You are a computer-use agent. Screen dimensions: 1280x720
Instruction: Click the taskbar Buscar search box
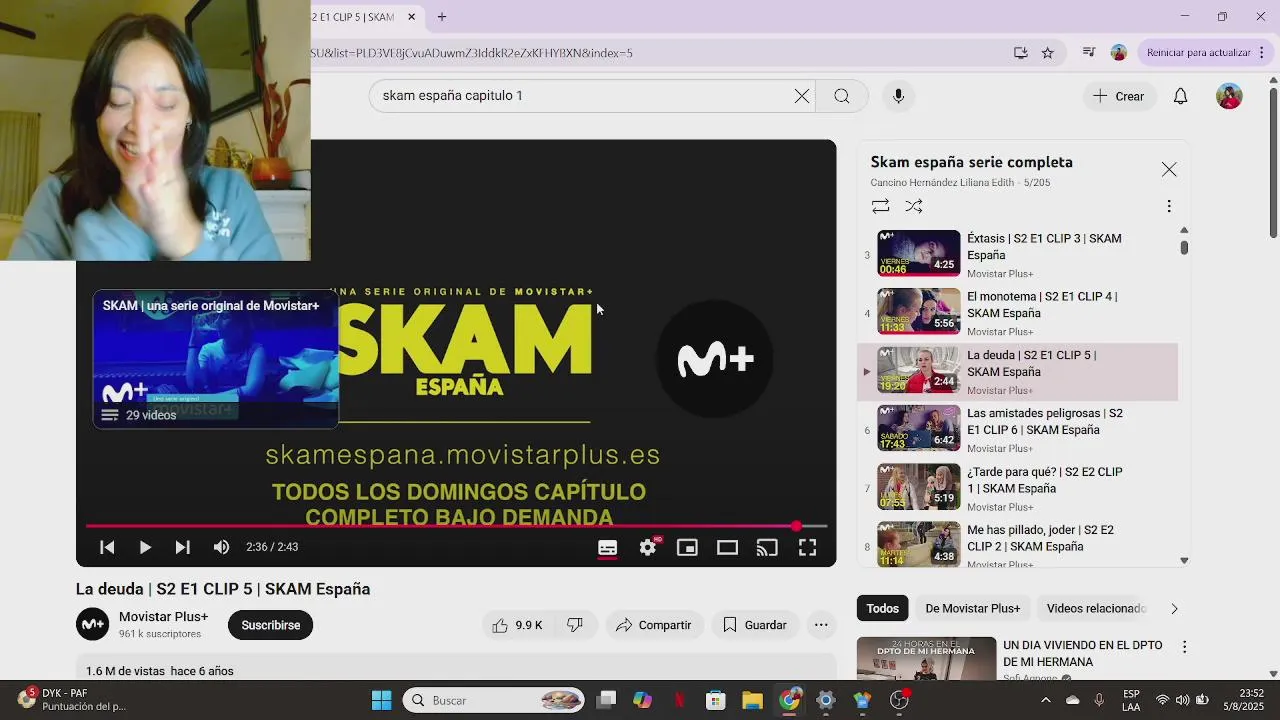pyautogui.click(x=495, y=700)
